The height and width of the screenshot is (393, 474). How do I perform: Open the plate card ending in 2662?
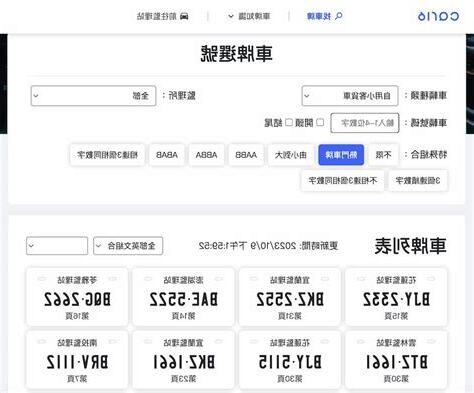point(77,296)
